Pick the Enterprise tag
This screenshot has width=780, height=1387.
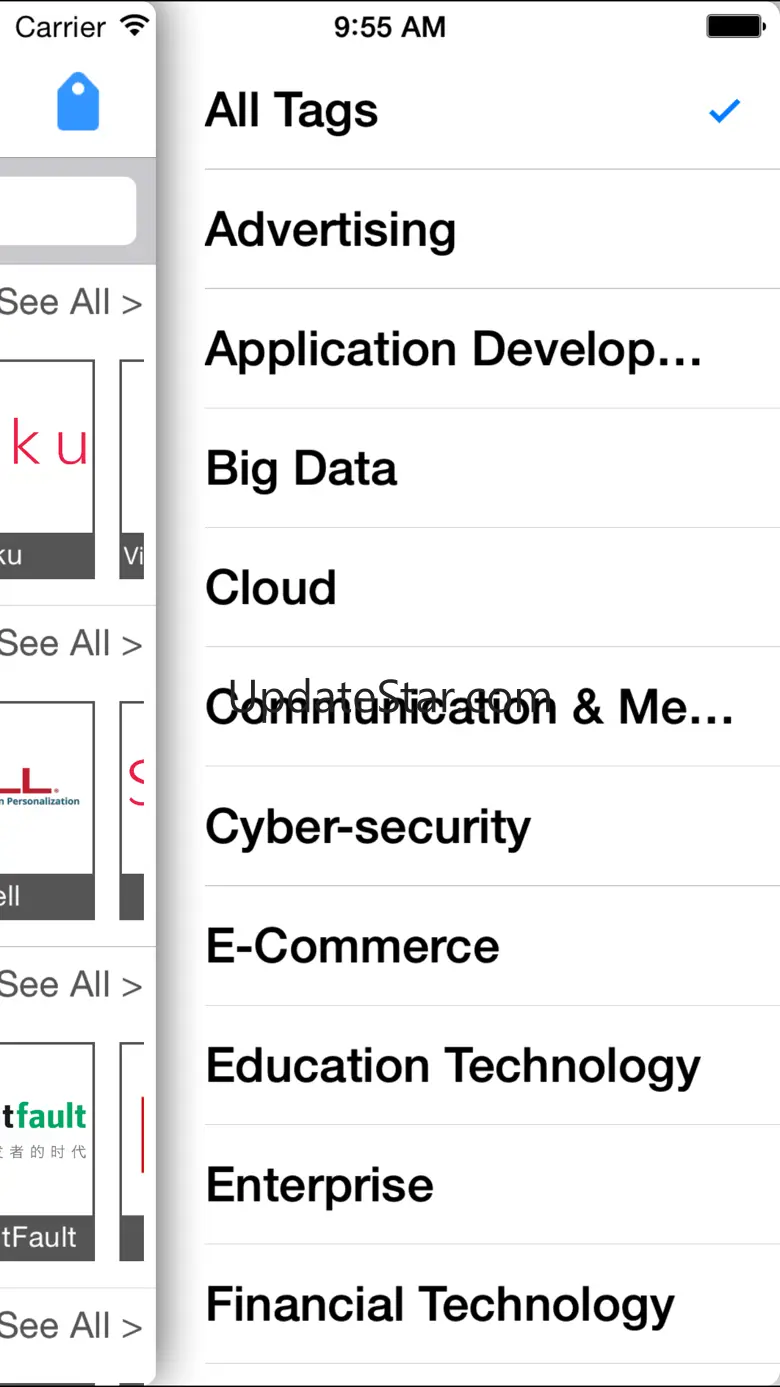click(x=320, y=1185)
